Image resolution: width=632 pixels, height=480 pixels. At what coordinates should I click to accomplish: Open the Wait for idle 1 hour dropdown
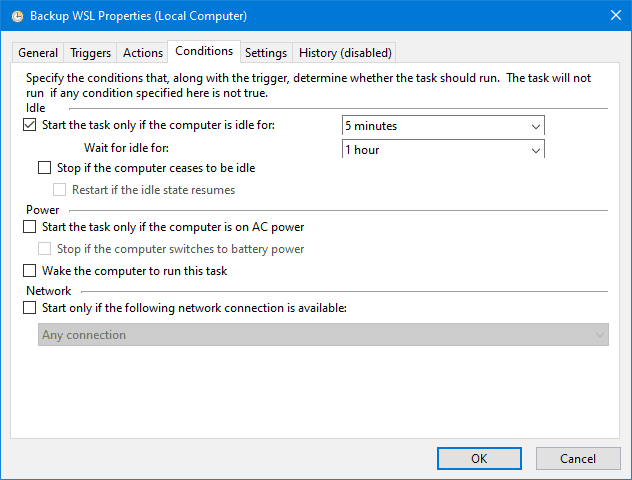coord(536,150)
